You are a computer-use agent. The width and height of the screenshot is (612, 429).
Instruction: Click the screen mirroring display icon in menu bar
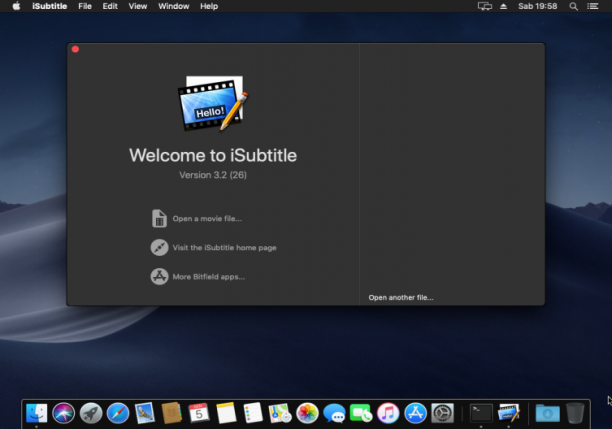pos(485,6)
